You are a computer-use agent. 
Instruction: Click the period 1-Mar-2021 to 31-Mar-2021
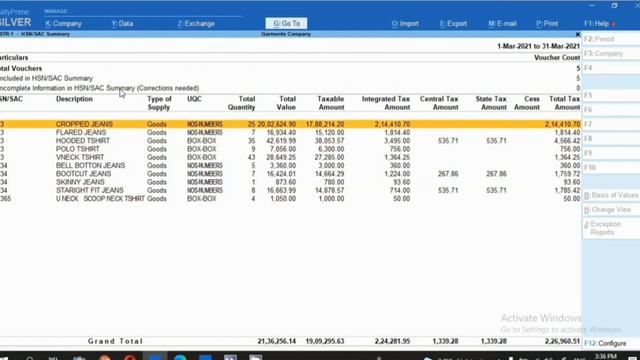tap(538, 47)
